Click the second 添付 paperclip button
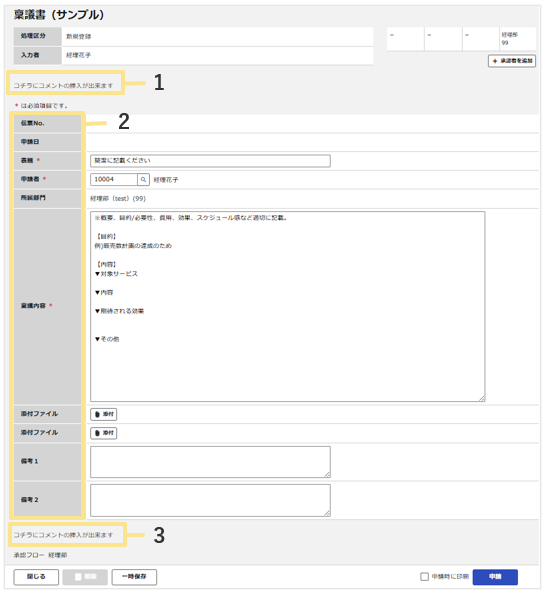This screenshot has height=591, width=544. pos(104,433)
